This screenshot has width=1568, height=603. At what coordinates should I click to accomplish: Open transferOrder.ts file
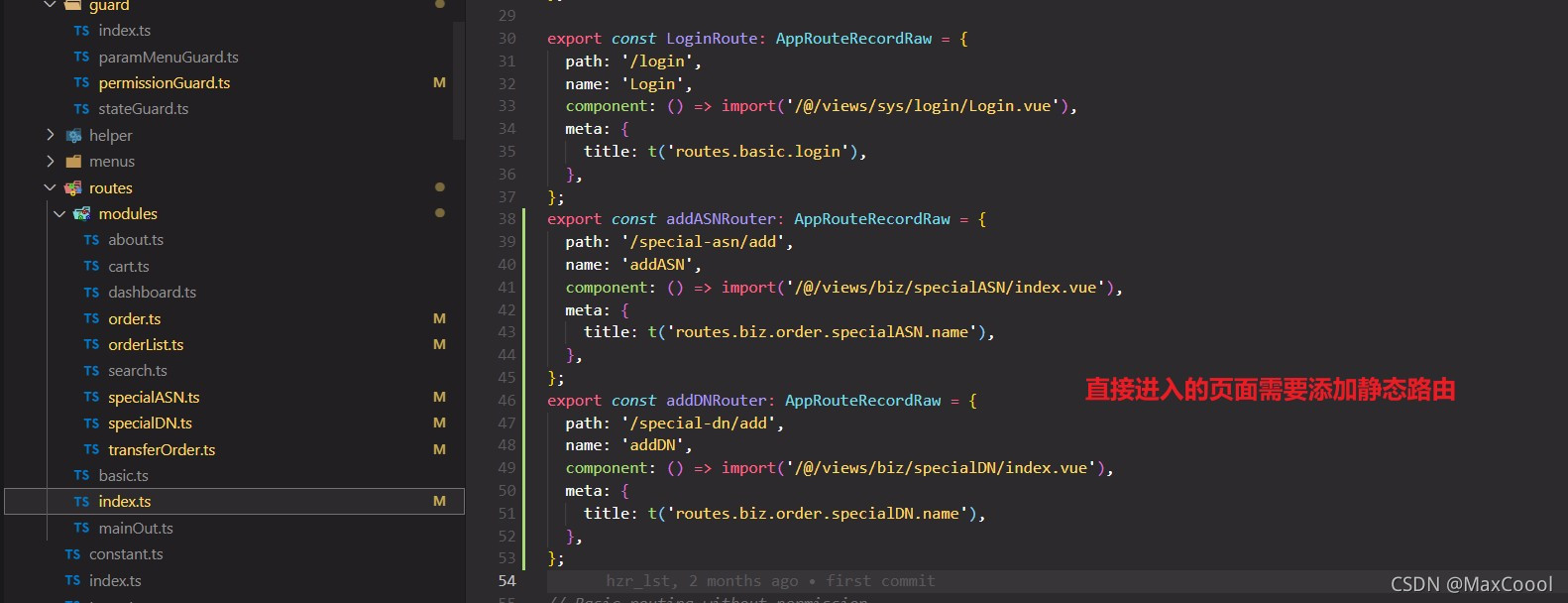pyautogui.click(x=162, y=449)
